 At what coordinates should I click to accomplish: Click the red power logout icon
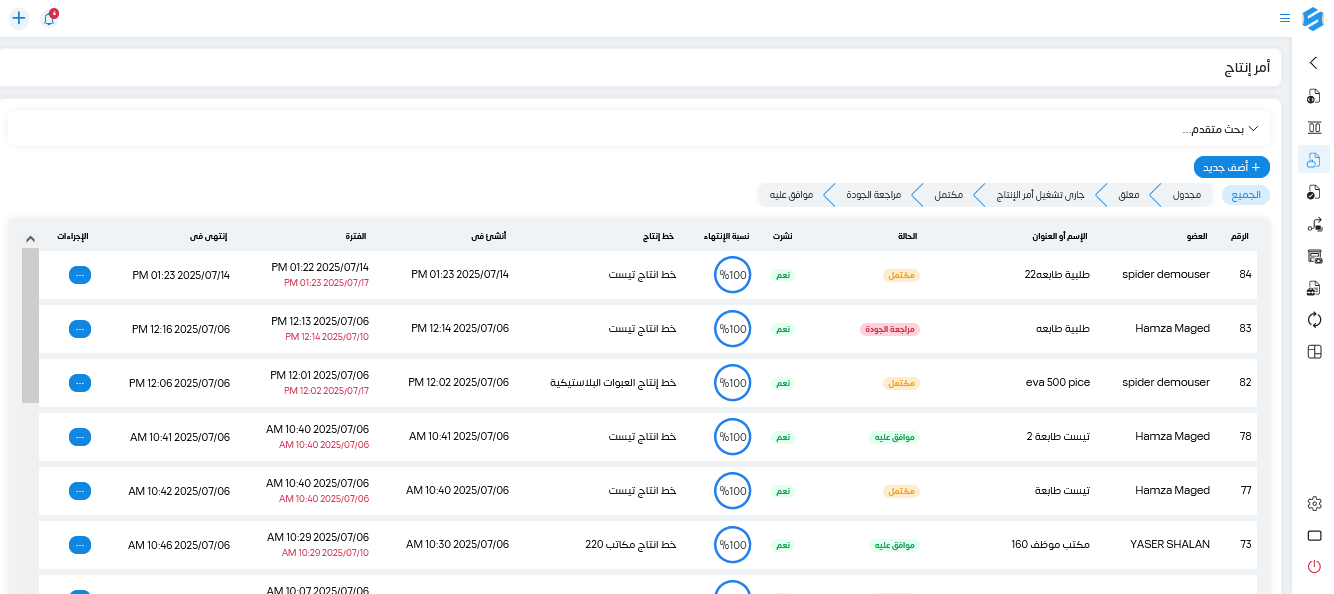tap(1314, 567)
